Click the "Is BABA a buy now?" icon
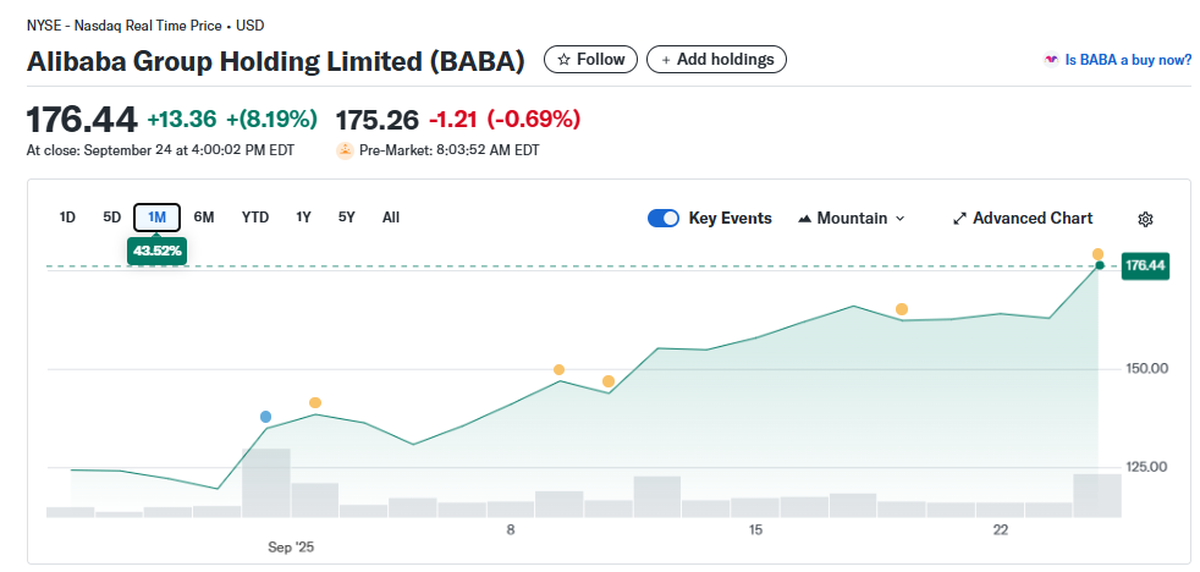This screenshot has width=1200, height=572. (1050, 60)
